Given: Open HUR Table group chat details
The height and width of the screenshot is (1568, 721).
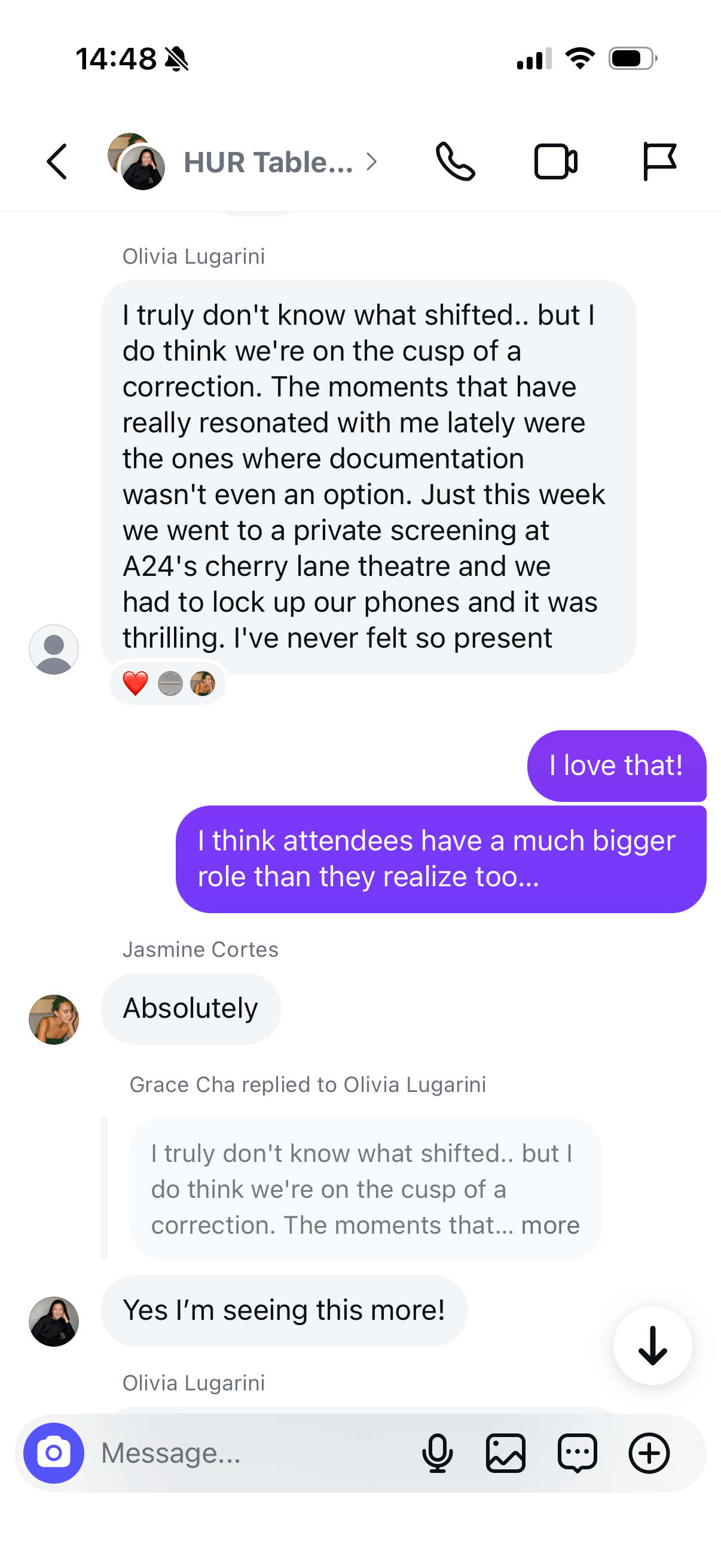Looking at the screenshot, I should tap(268, 163).
